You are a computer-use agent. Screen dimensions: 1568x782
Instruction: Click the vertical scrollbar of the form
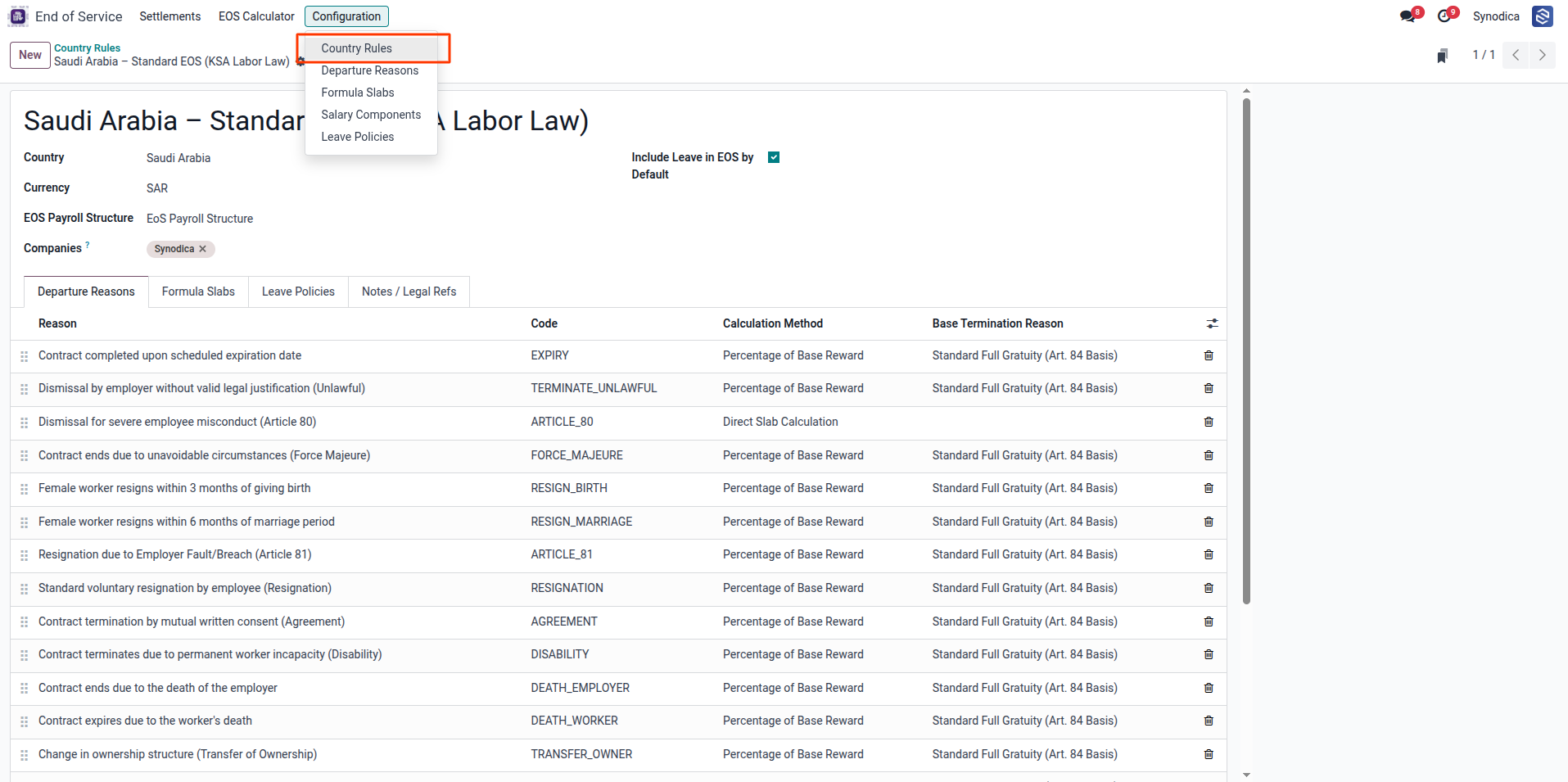tap(1246, 352)
